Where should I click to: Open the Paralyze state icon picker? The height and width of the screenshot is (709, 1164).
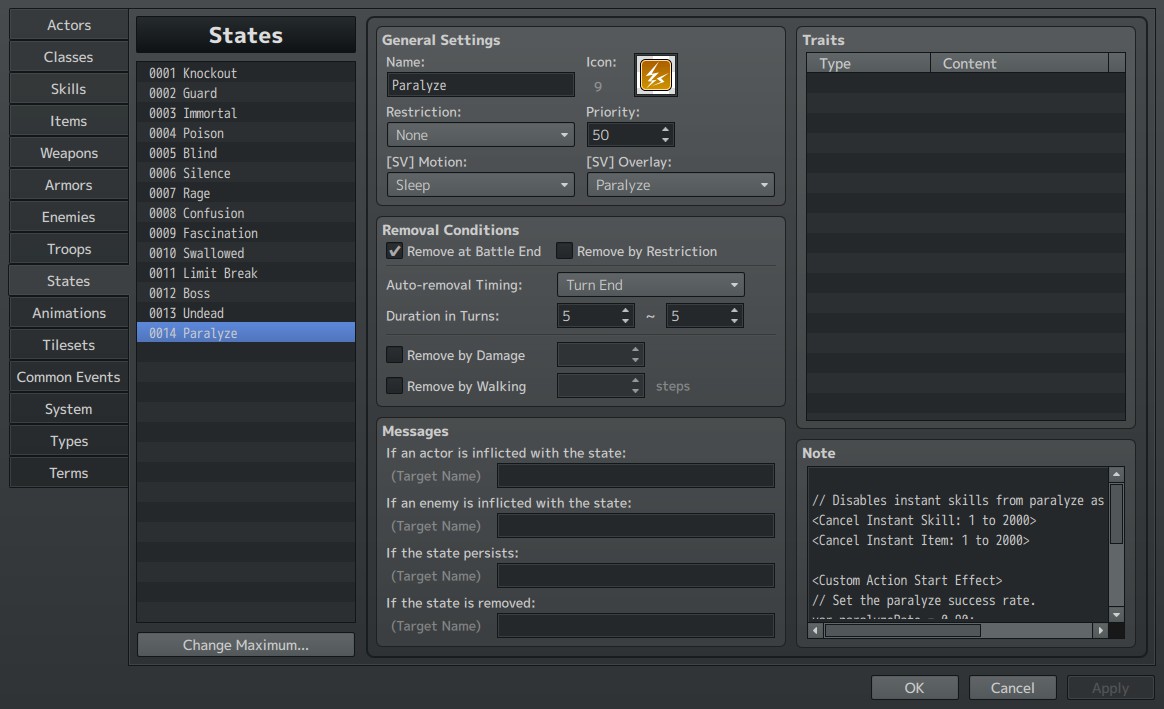pyautogui.click(x=655, y=75)
